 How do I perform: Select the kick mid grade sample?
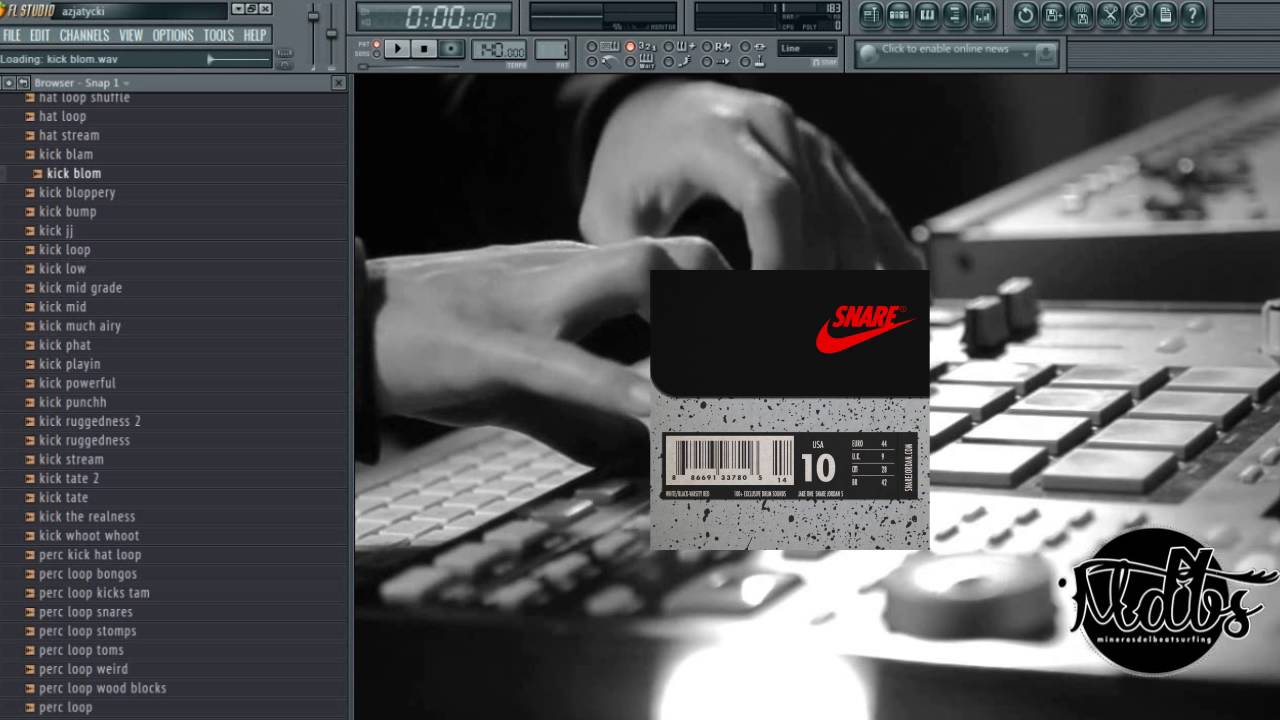click(x=80, y=288)
